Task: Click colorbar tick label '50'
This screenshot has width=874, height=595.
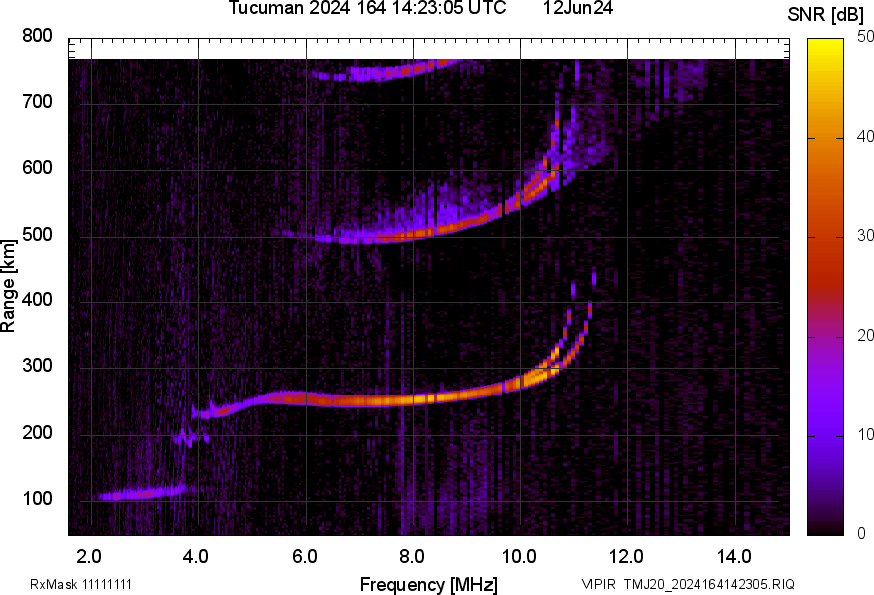Action: coord(865,36)
